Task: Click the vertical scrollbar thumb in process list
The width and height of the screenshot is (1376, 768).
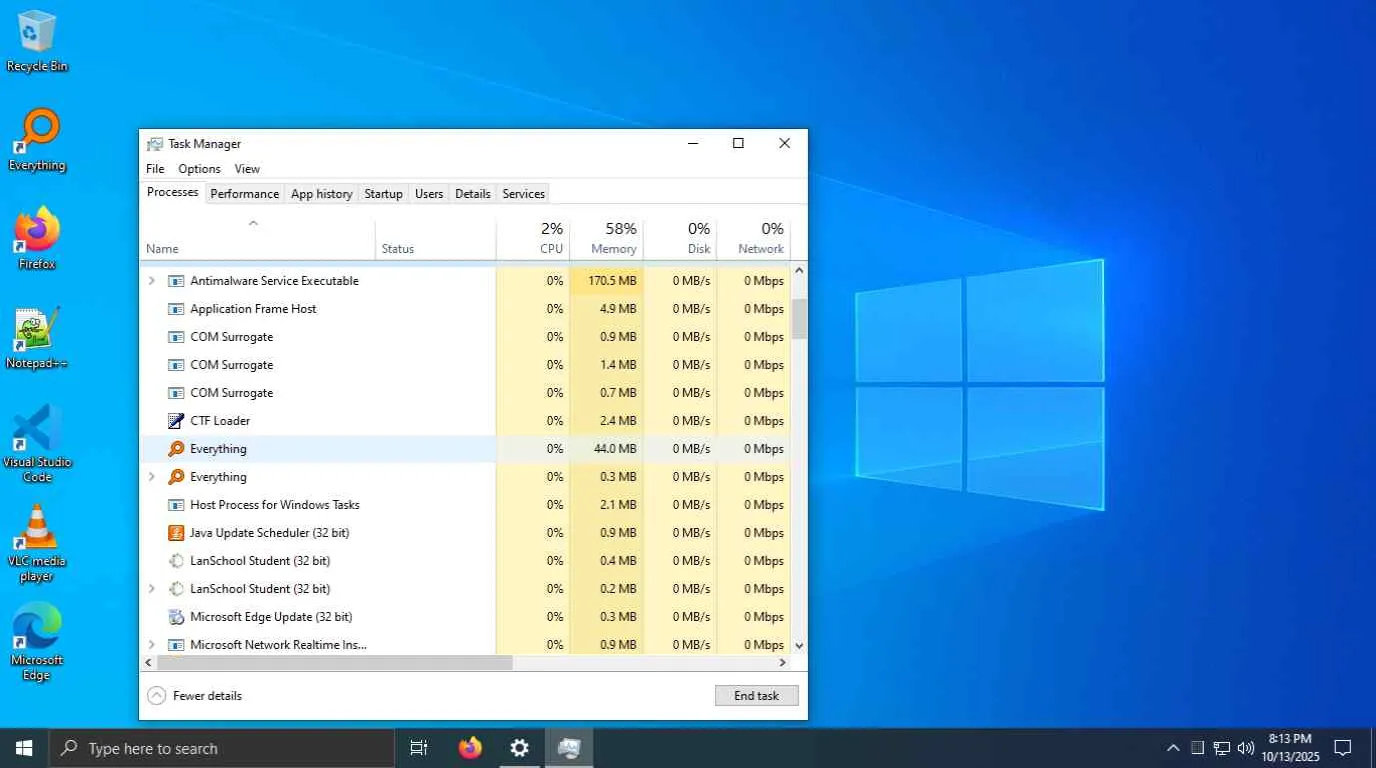Action: (x=799, y=318)
